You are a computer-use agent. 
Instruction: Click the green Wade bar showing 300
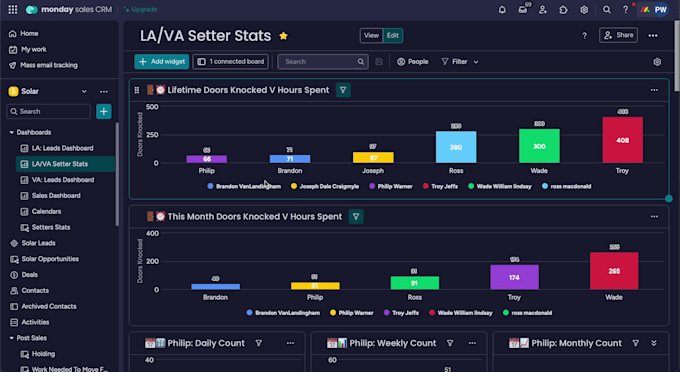(539, 146)
